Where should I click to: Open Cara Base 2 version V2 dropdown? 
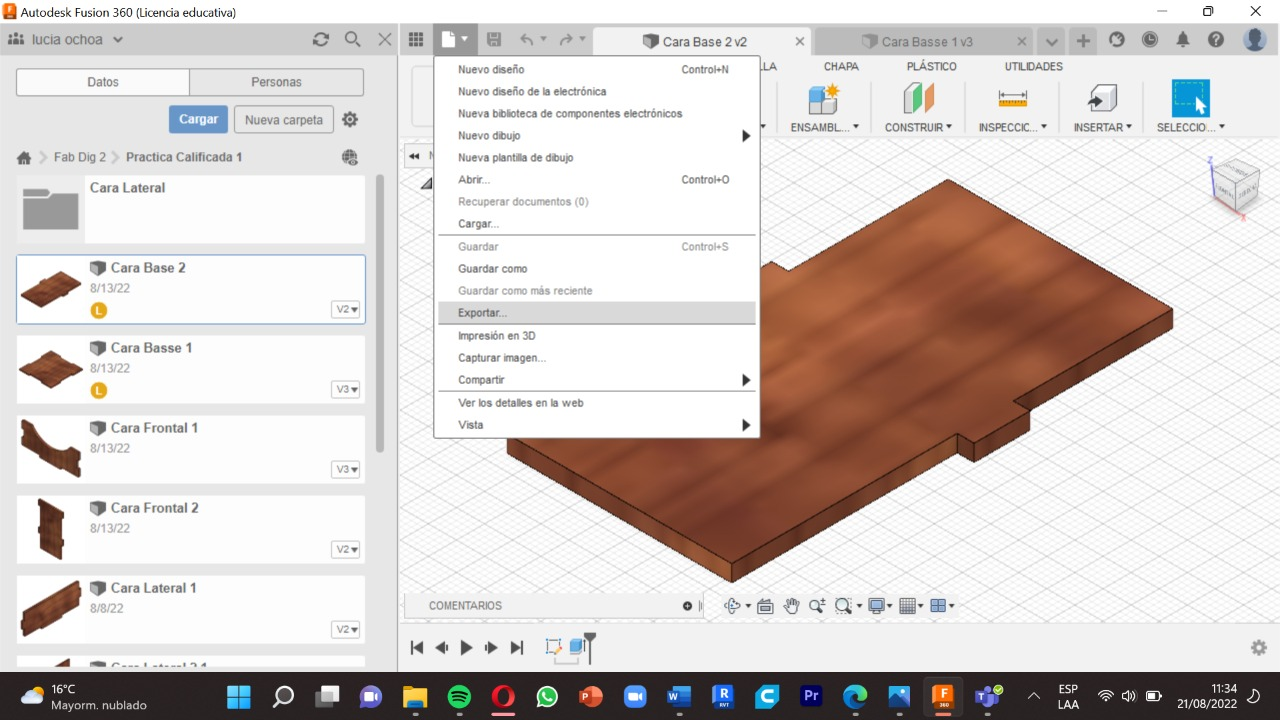346,310
